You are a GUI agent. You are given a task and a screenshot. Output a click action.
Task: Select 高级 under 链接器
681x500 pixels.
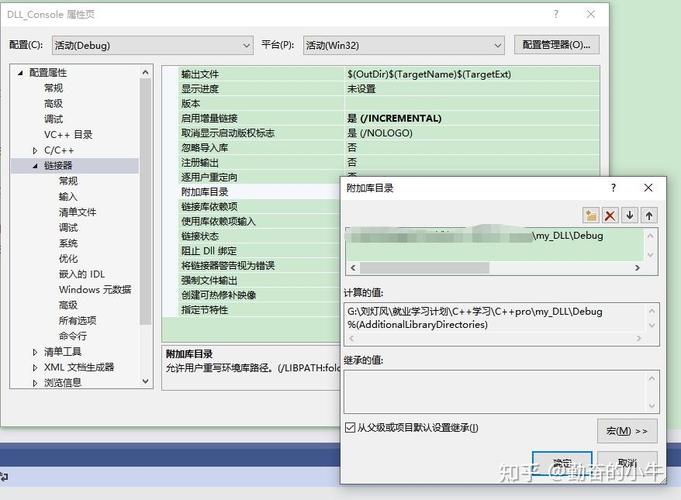[68, 305]
